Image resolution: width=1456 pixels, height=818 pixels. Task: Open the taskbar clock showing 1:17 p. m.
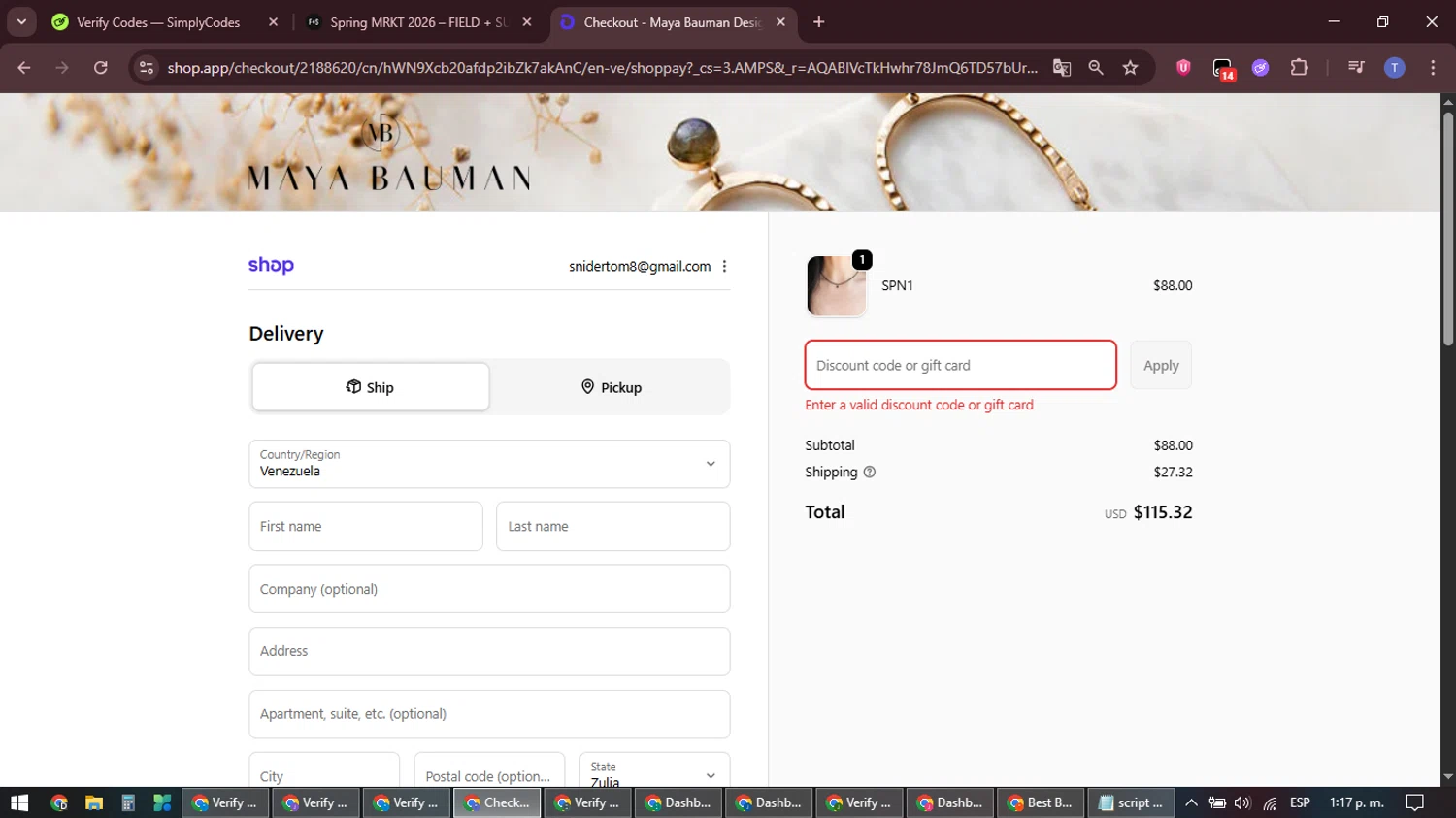pyautogui.click(x=1357, y=802)
